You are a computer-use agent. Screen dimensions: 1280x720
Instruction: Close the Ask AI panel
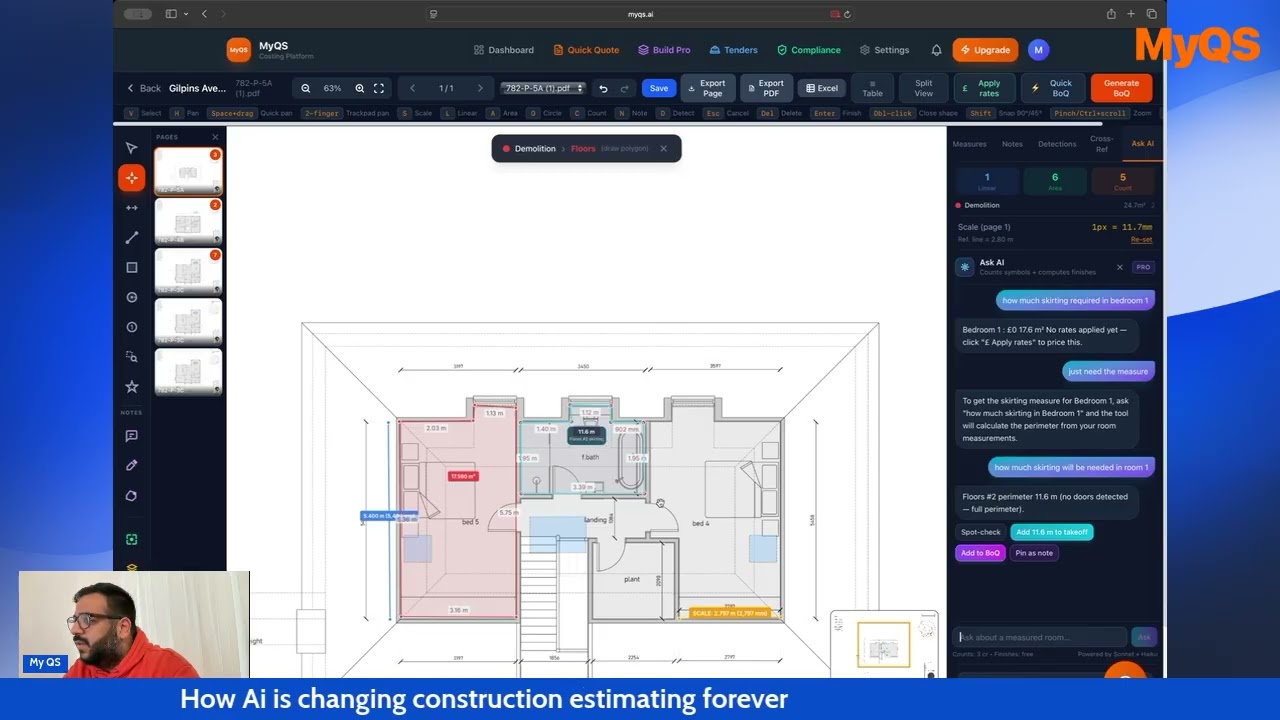(x=1119, y=267)
